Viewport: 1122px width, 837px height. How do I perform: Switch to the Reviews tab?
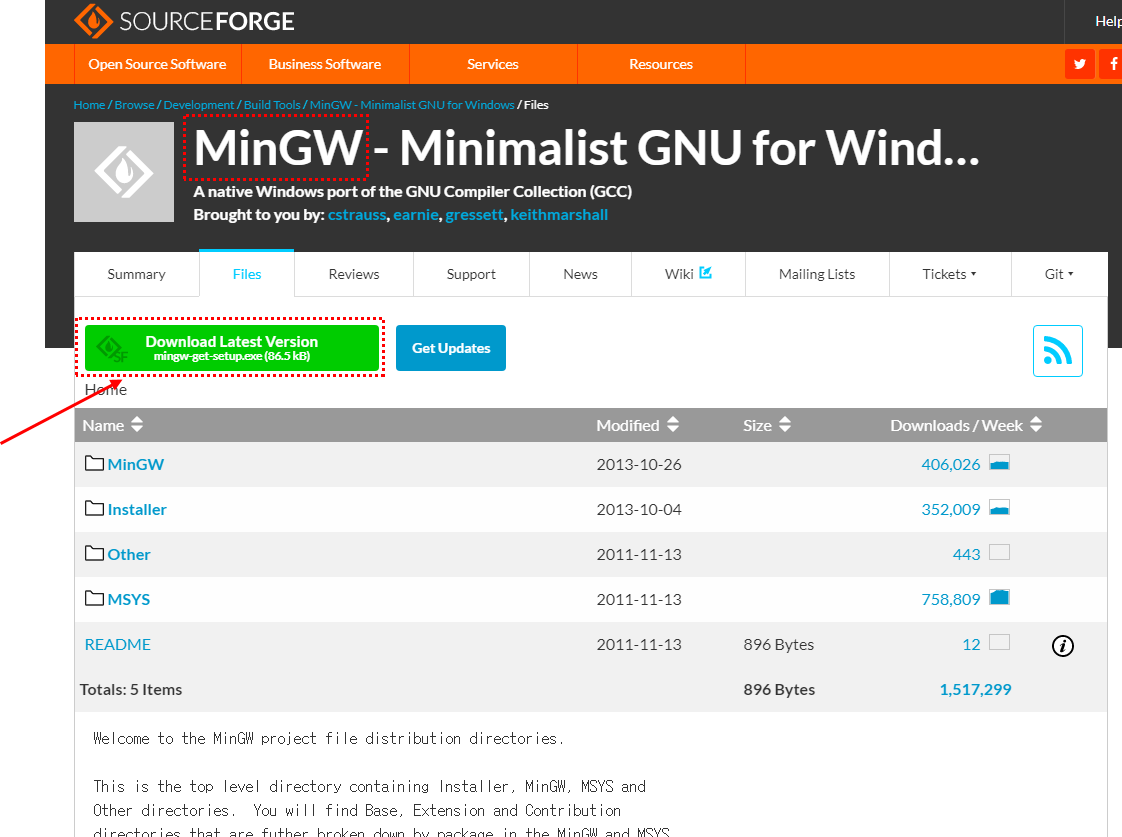(354, 274)
